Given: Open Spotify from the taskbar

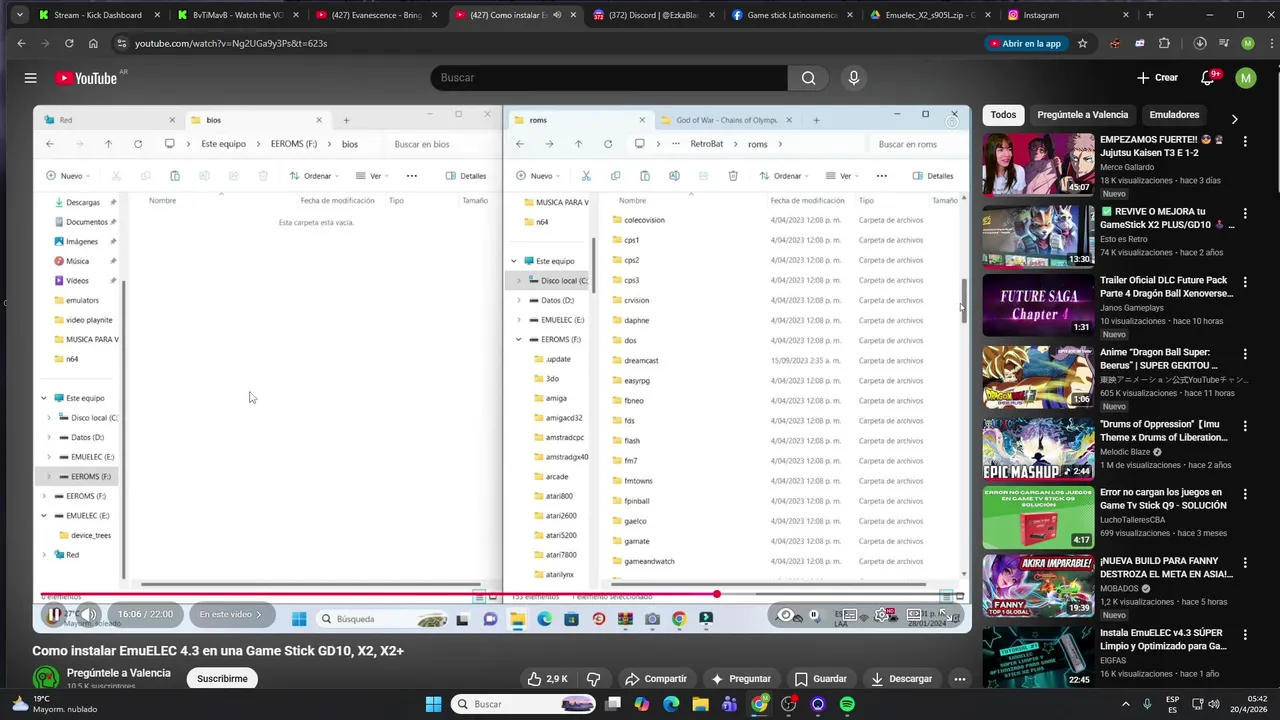Looking at the screenshot, I should (847, 704).
